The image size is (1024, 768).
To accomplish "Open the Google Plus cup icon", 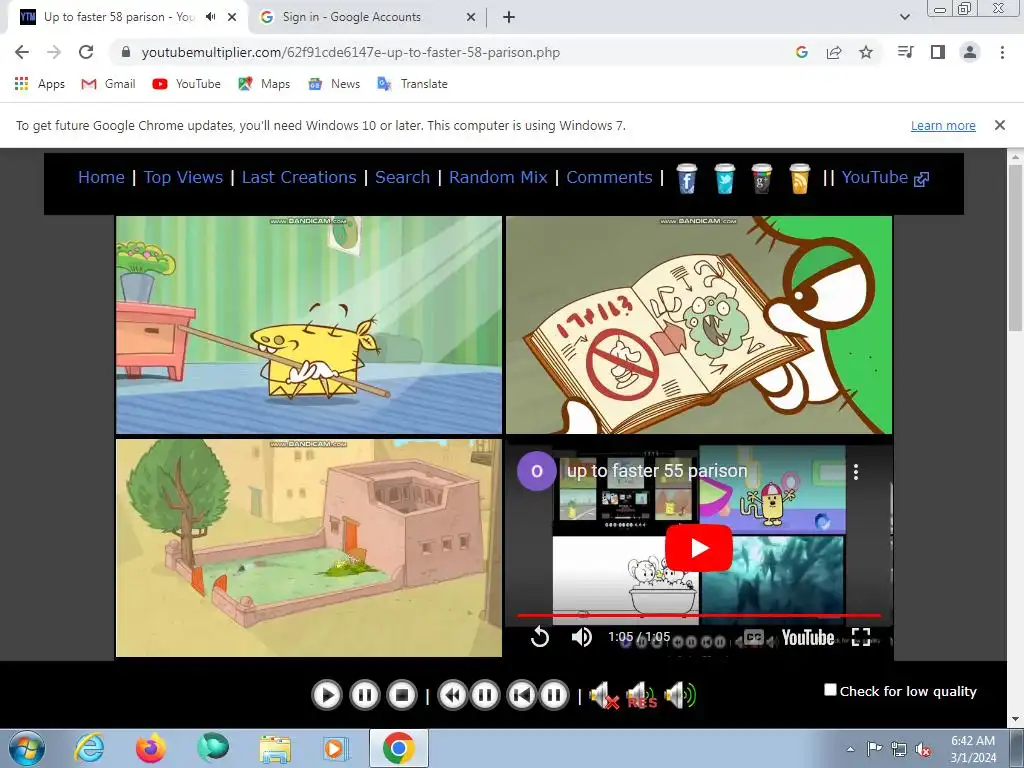I will [761, 179].
